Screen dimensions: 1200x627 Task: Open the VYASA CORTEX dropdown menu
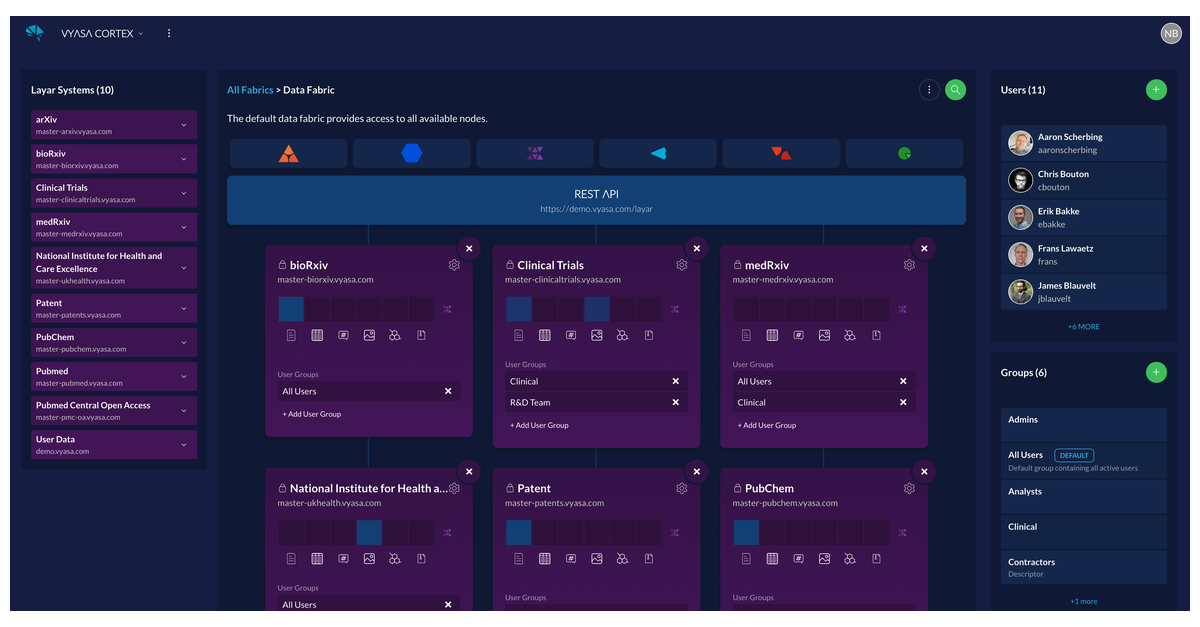click(103, 33)
